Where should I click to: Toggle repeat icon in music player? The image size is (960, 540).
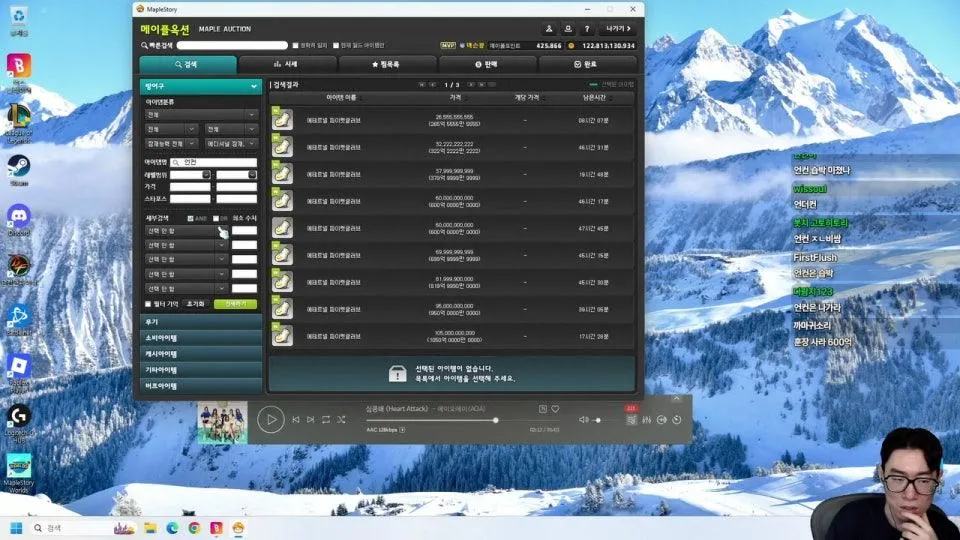tap(326, 419)
